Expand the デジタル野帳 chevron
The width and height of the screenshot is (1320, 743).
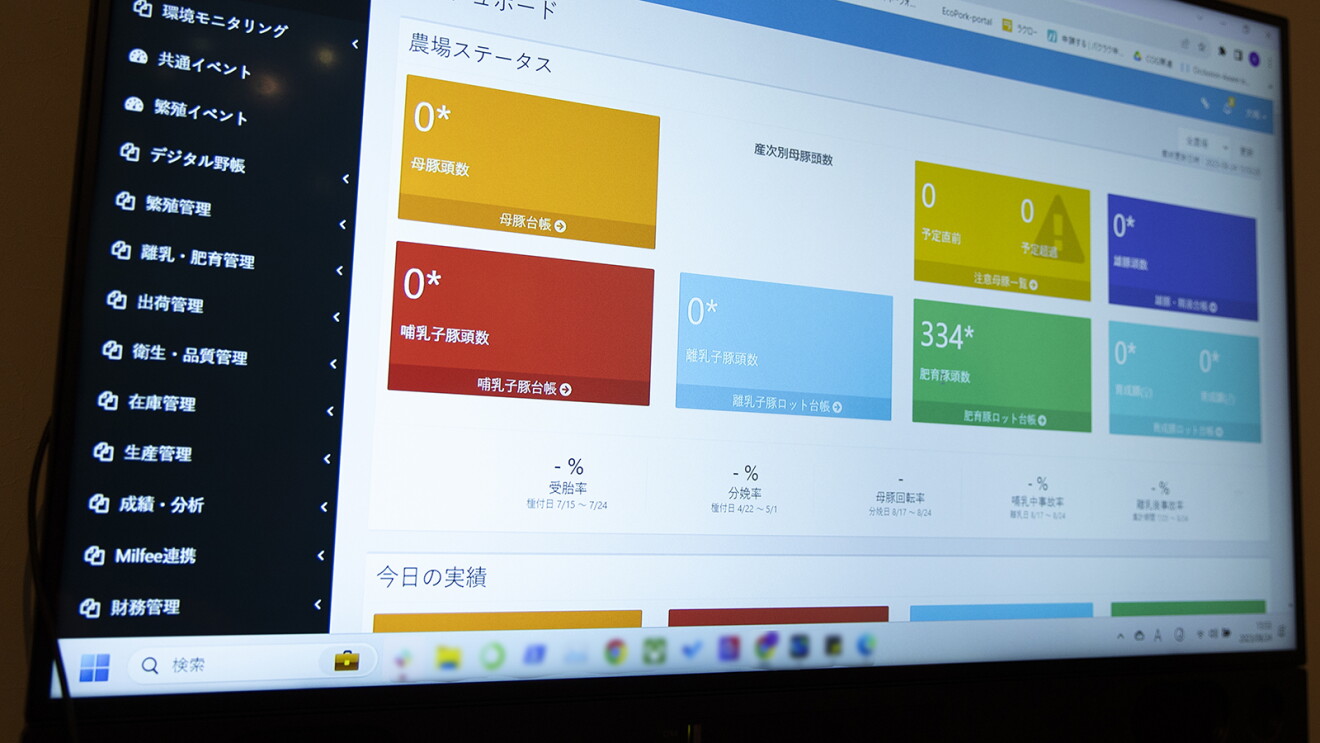pos(346,179)
